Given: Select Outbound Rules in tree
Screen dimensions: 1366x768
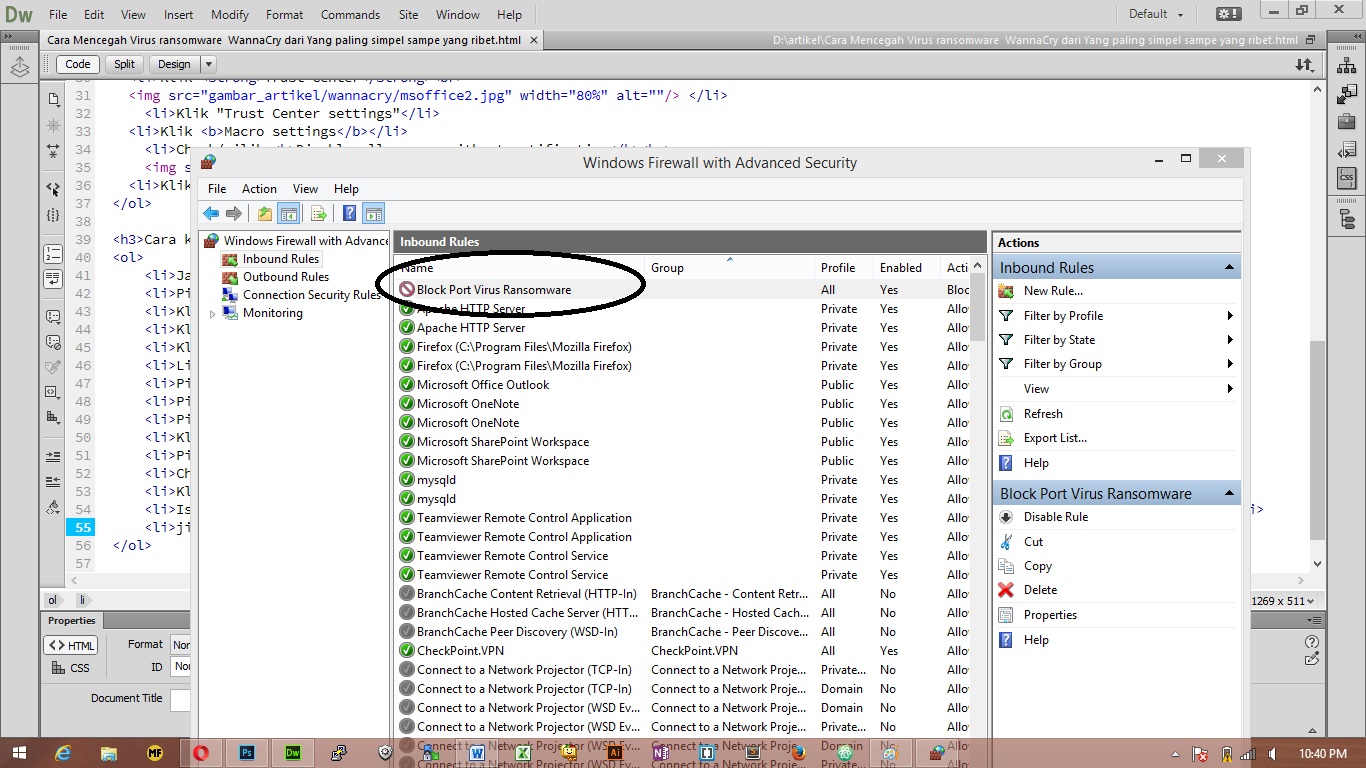Looking at the screenshot, I should [x=286, y=277].
